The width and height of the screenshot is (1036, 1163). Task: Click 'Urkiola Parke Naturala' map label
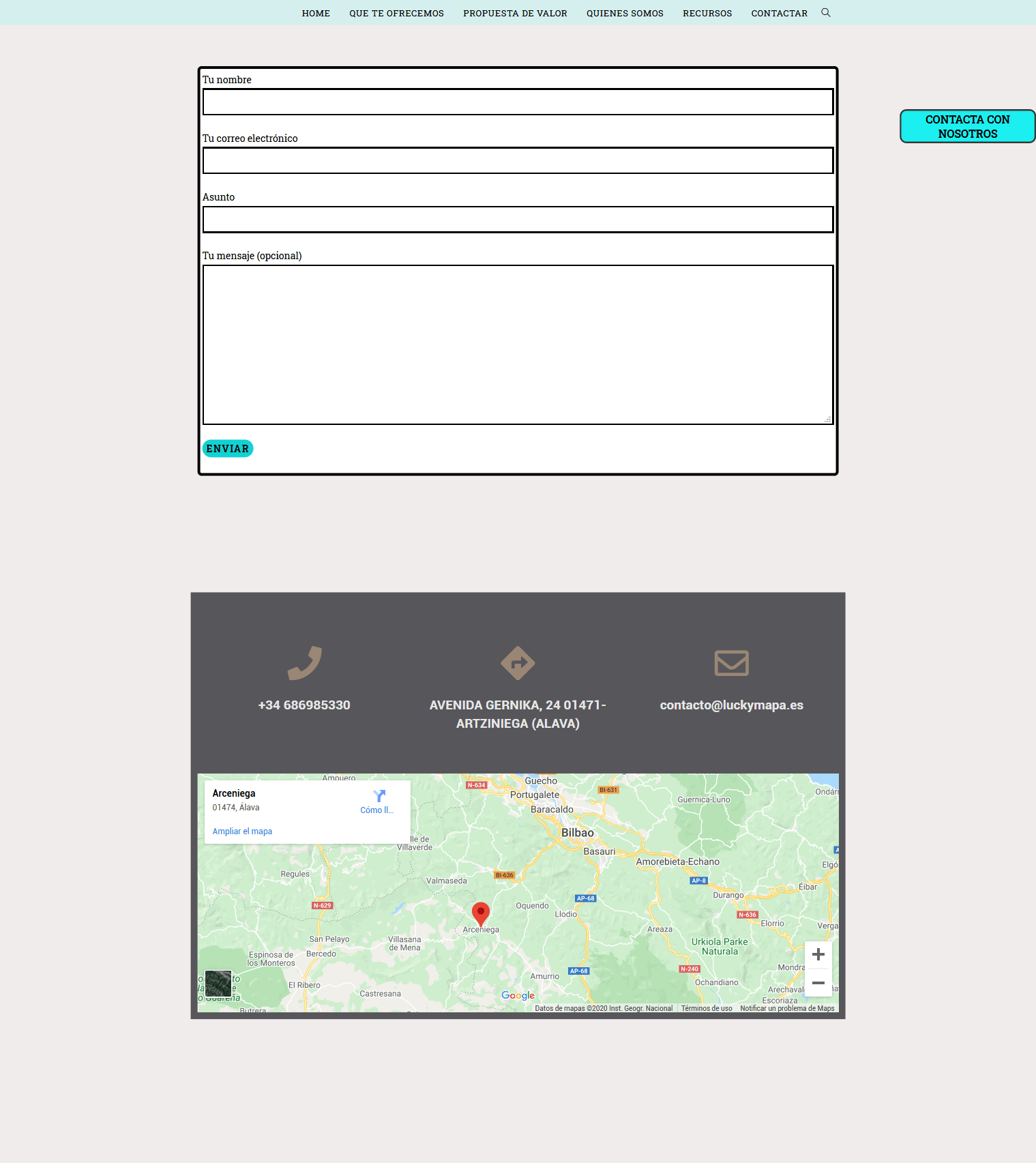click(720, 947)
